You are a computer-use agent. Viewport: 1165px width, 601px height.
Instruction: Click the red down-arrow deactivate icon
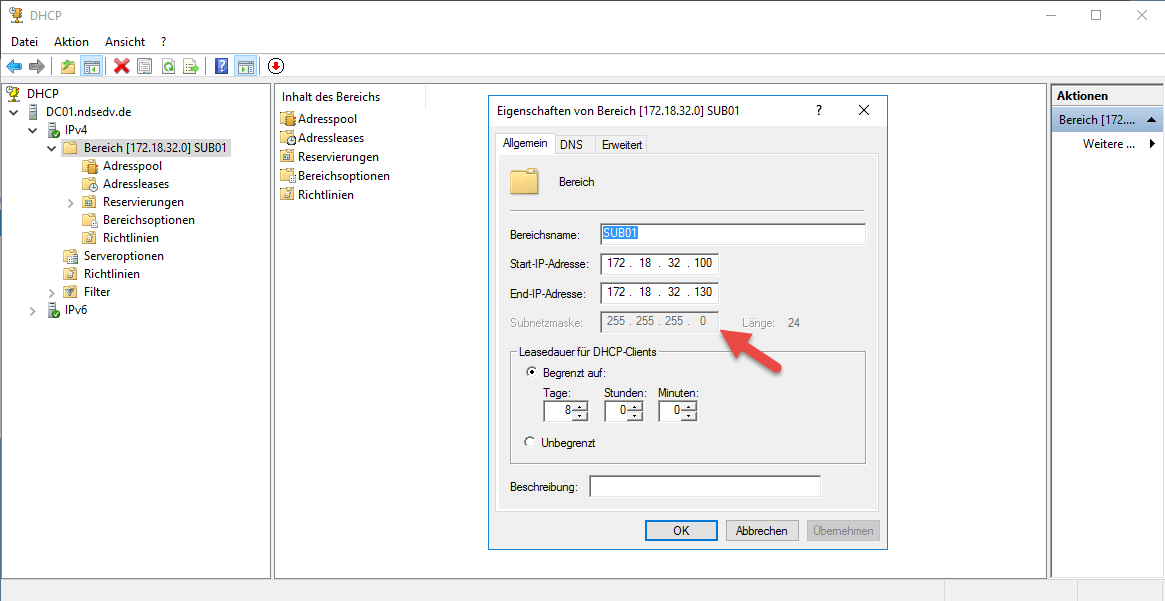coord(276,66)
